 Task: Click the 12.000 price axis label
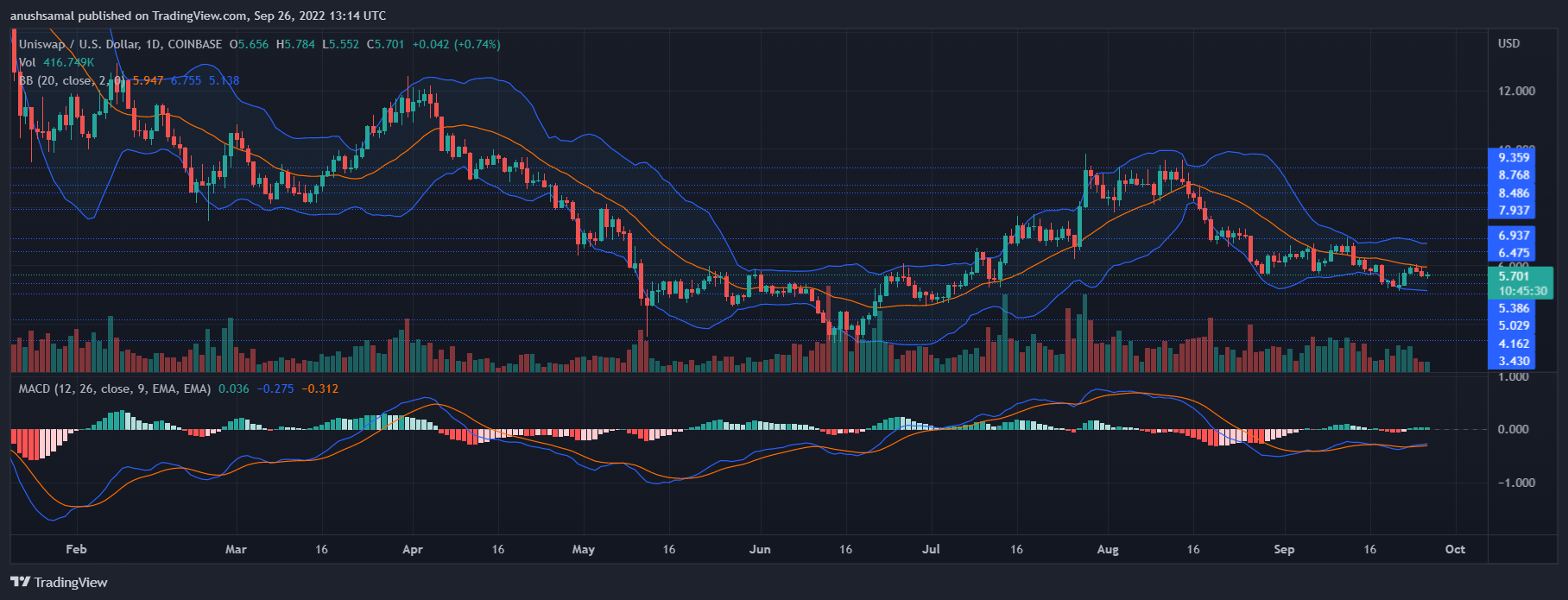coord(1516,91)
